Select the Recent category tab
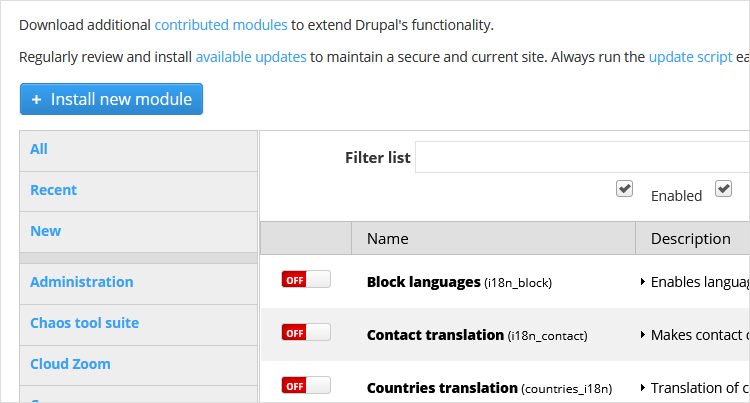This screenshot has height=403, width=750. coord(53,190)
